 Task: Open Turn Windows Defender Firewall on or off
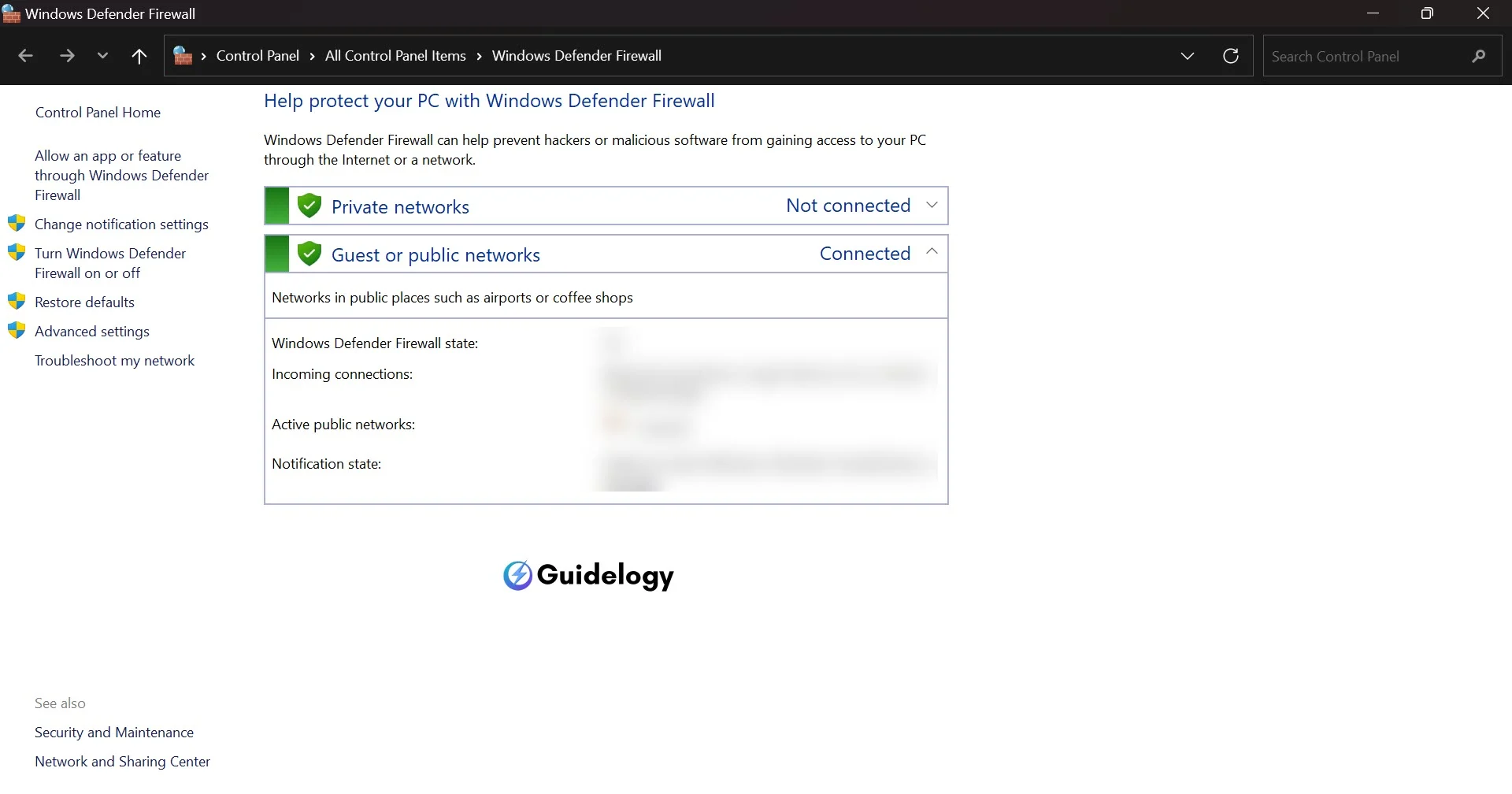(x=110, y=263)
